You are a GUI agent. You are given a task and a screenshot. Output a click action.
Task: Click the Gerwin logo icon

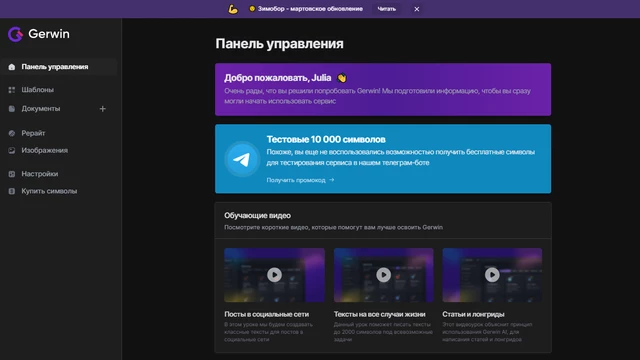16,34
